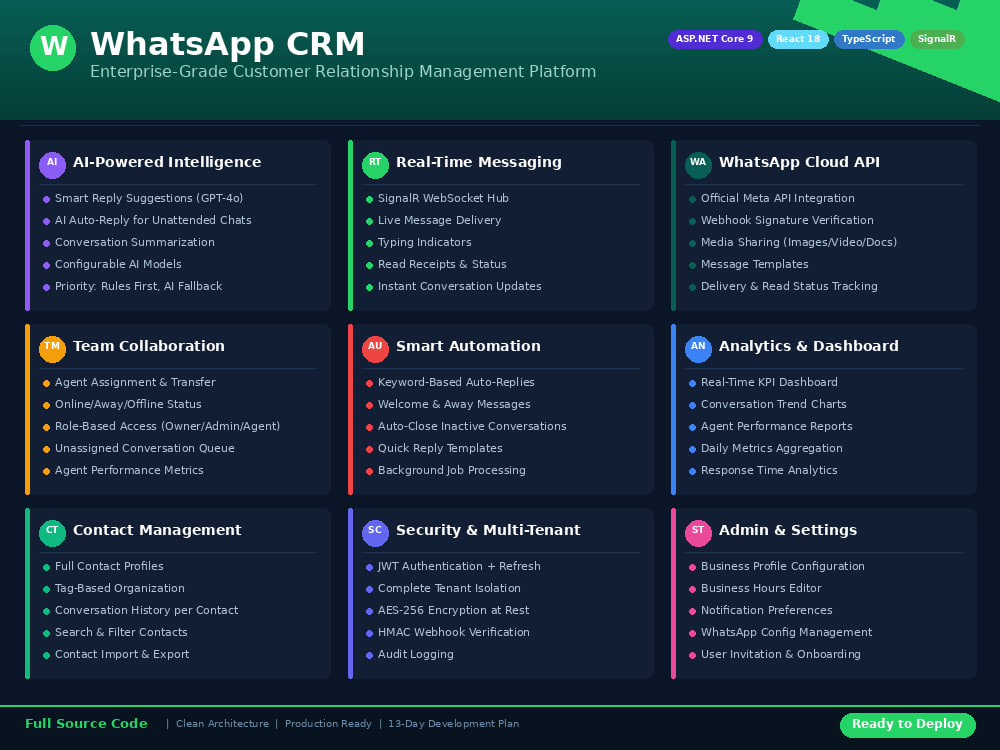Click Audit Logging item
The width and height of the screenshot is (1000, 750).
click(x=416, y=654)
